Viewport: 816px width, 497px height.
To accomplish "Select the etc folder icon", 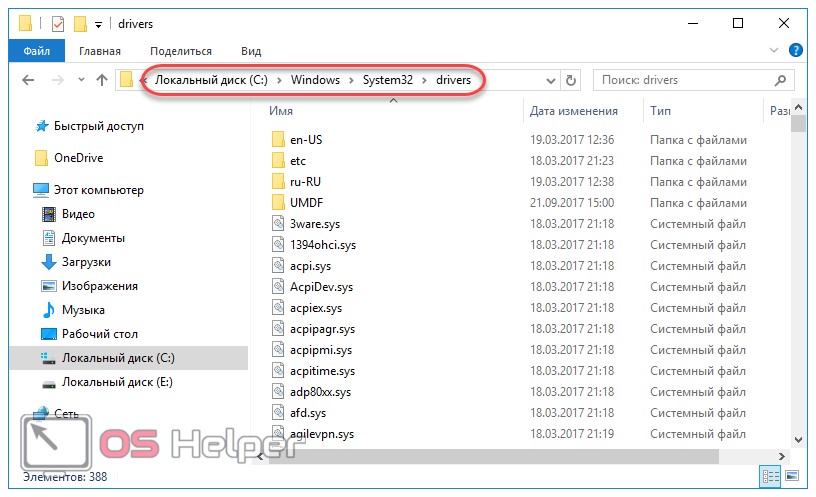I will [278, 160].
